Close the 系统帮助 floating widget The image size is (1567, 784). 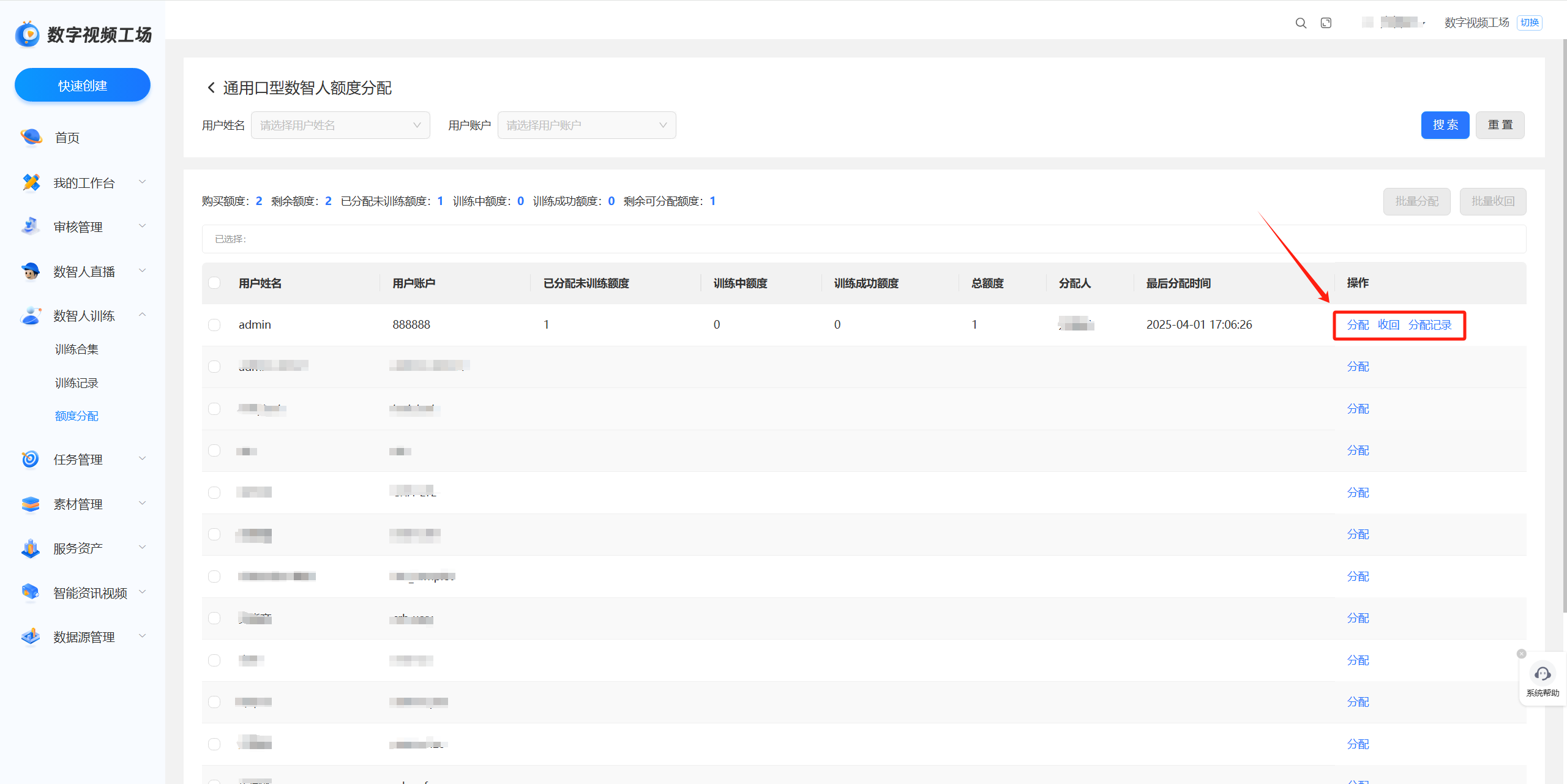point(1522,654)
